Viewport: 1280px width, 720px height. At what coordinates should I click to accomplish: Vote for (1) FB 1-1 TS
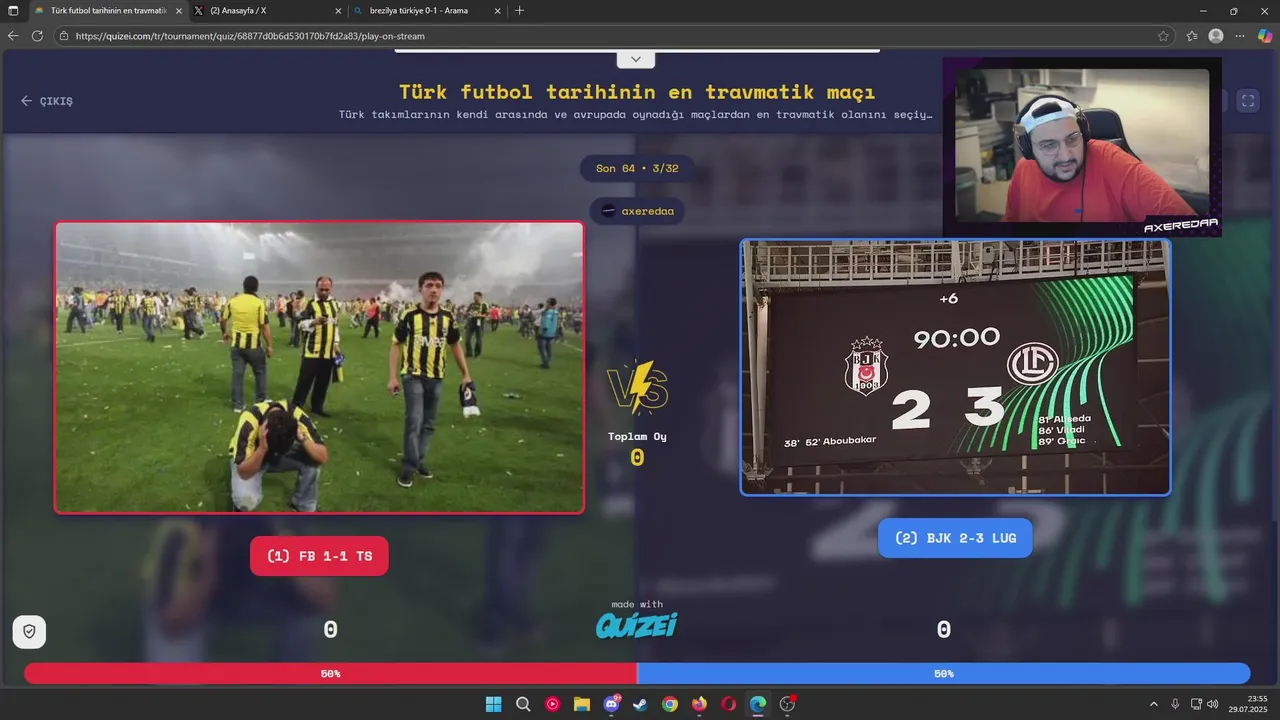coord(319,556)
